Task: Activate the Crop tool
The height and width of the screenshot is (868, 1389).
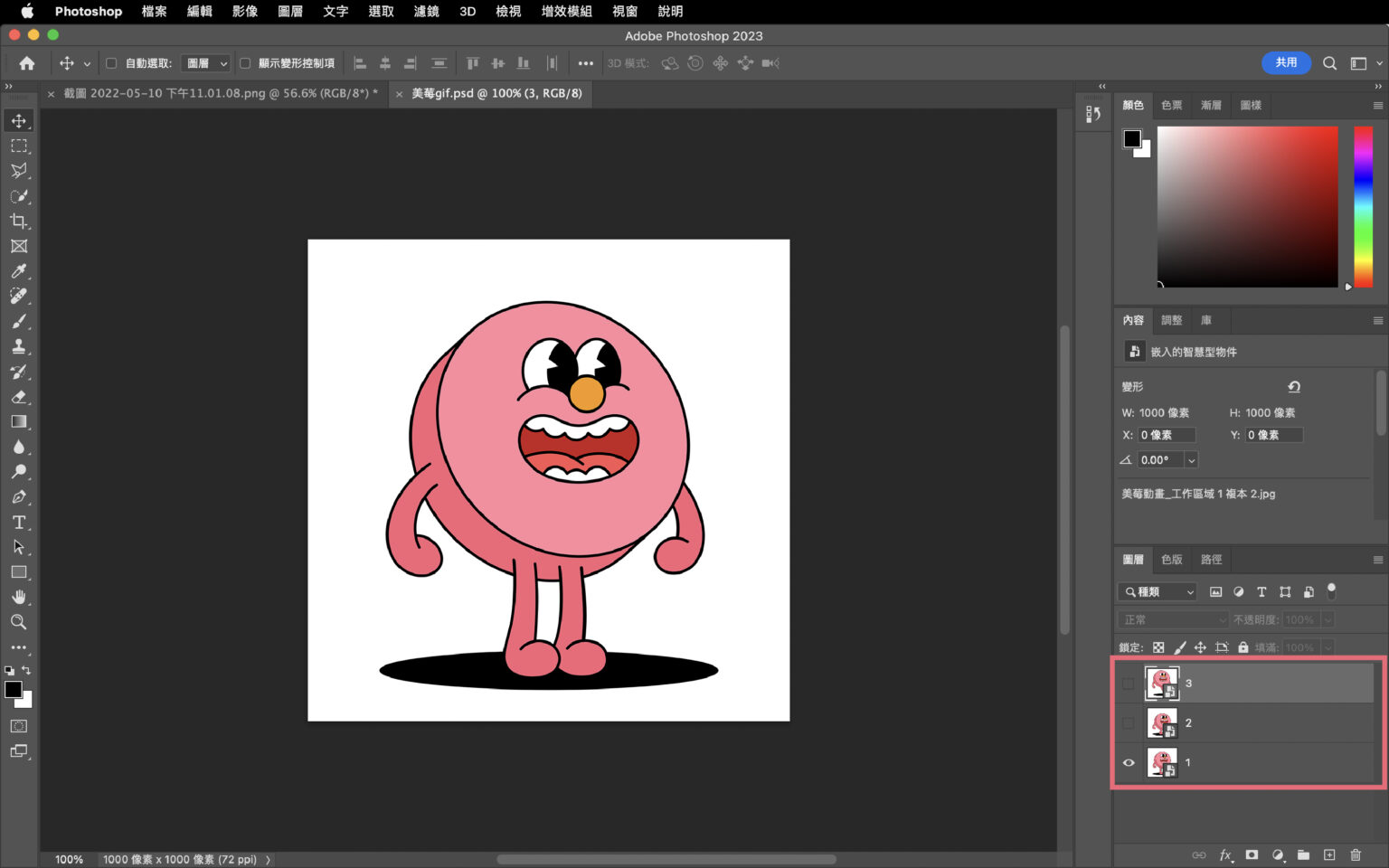Action: [19, 222]
